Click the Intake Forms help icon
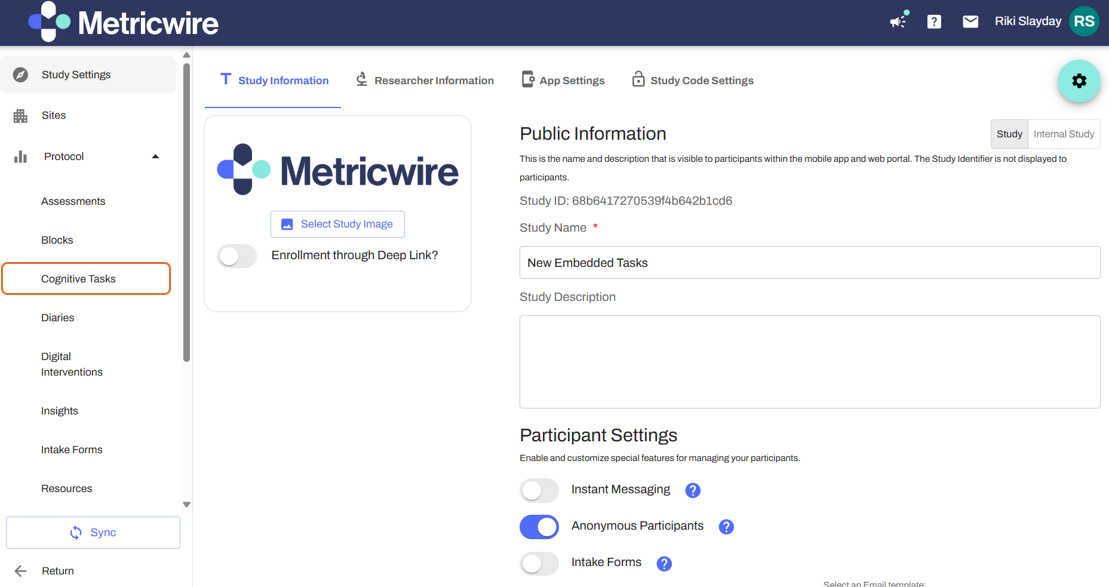The height and width of the screenshot is (587, 1109). pos(664,564)
